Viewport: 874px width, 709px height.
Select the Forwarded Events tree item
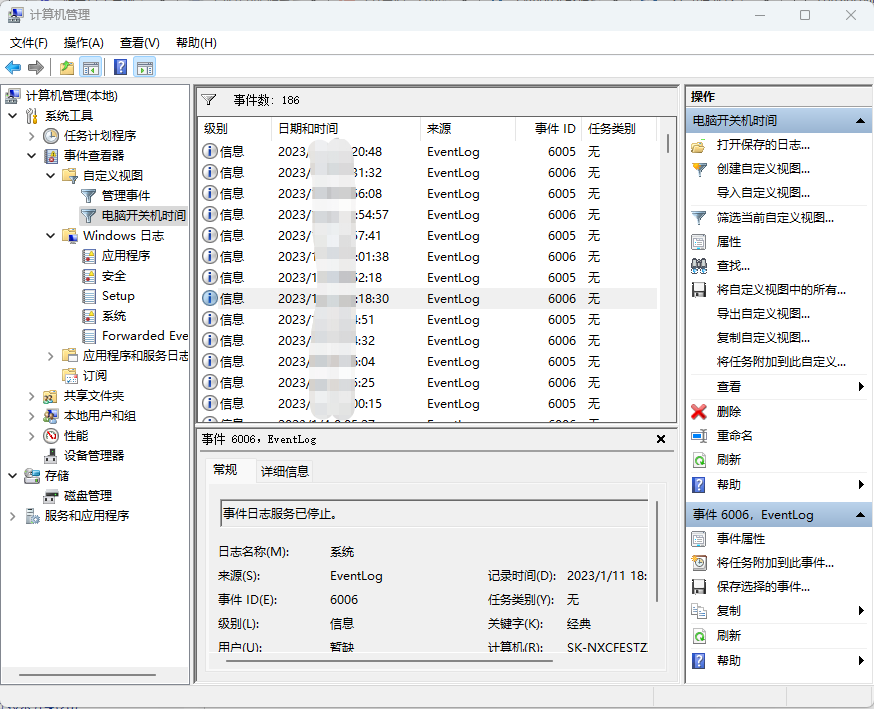145,336
